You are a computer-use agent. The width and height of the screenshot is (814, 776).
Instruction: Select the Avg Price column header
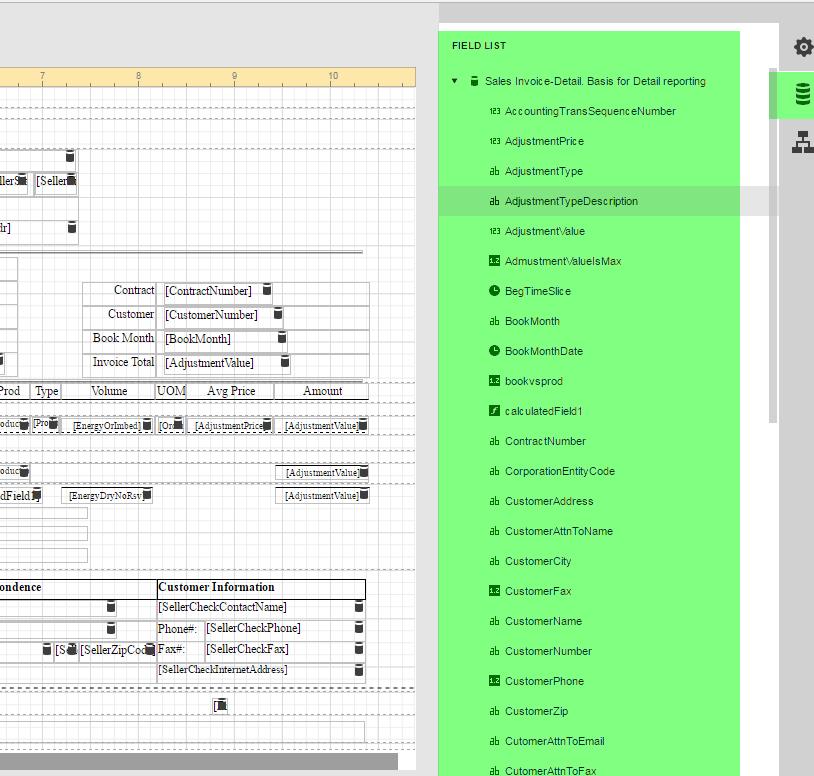coord(231,391)
